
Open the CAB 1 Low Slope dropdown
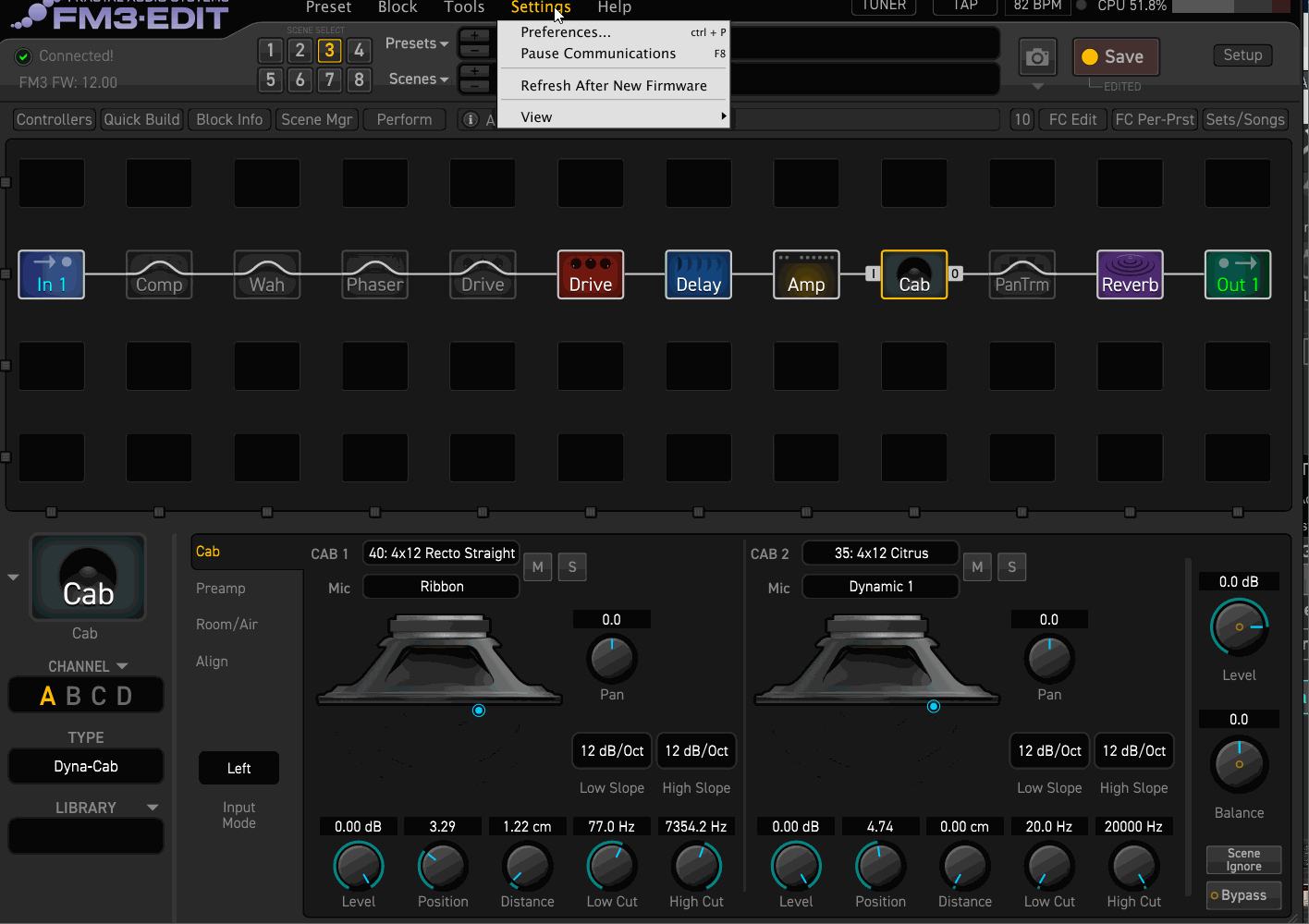coord(612,751)
